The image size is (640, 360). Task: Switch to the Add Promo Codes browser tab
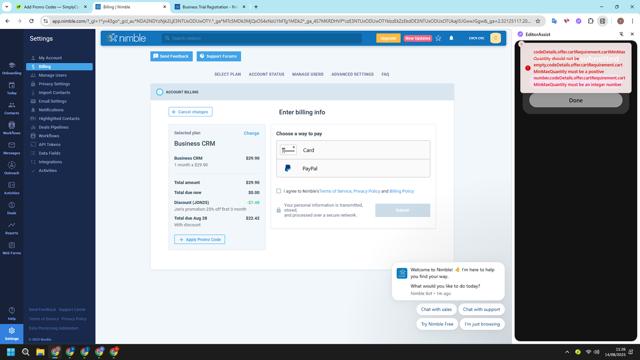click(51, 7)
